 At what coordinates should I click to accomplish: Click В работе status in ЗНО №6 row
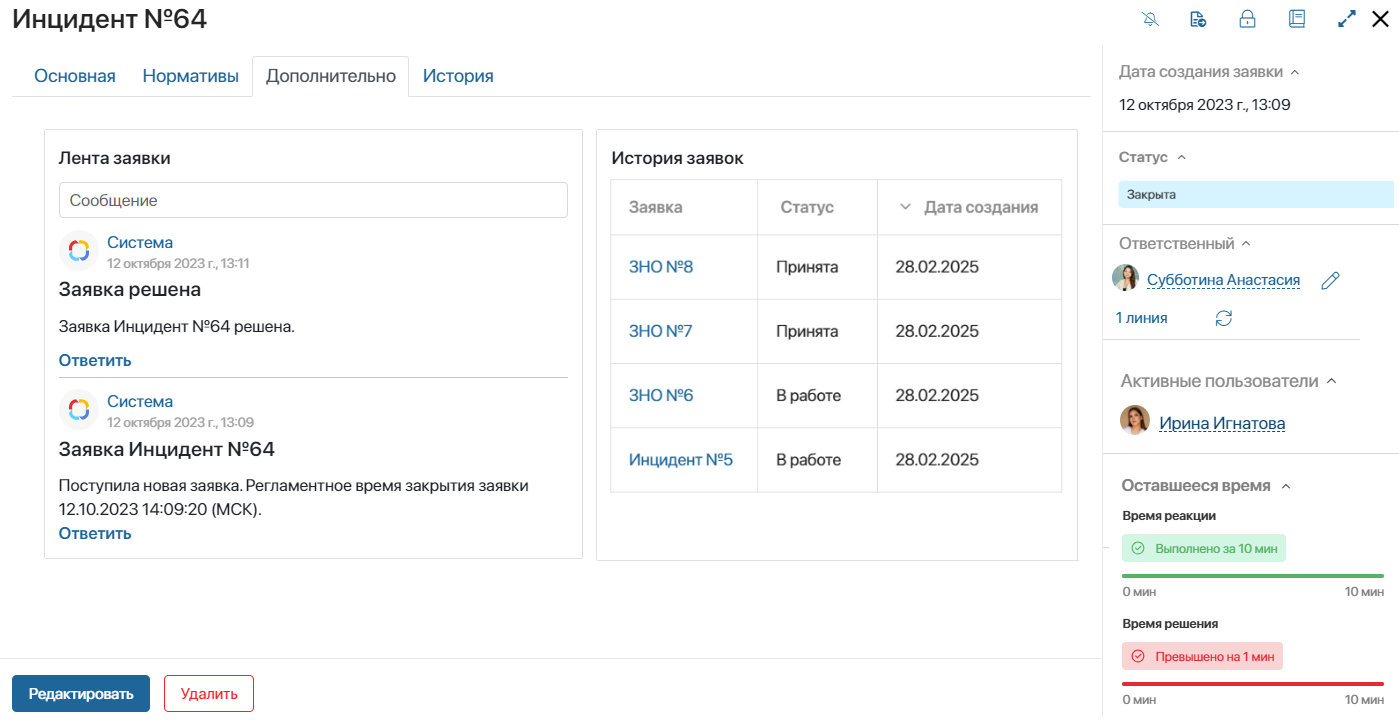pos(809,395)
